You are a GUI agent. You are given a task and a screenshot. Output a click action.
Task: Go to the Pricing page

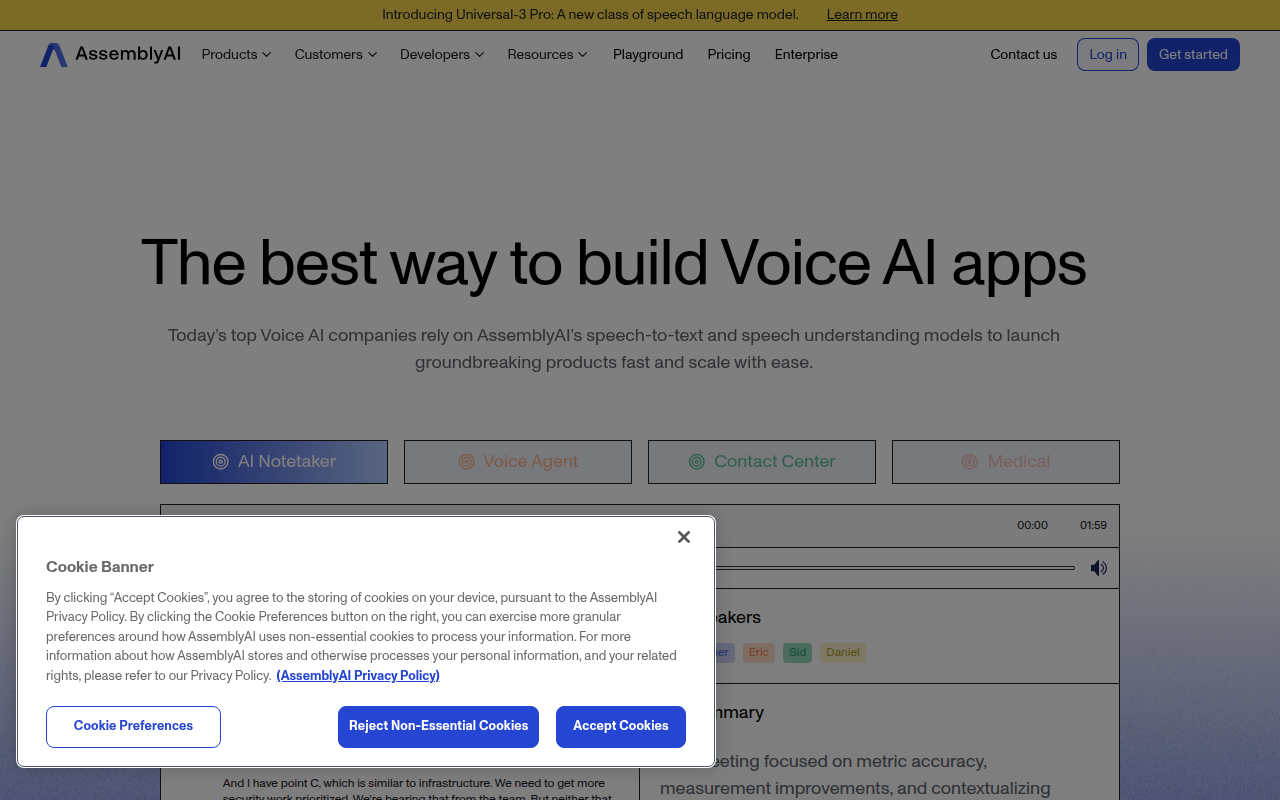point(729,54)
